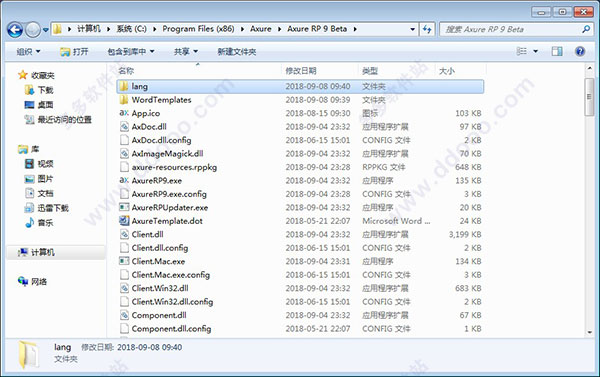
Task: Select the Client.Mac.exe.config file icon
Action: [124, 274]
